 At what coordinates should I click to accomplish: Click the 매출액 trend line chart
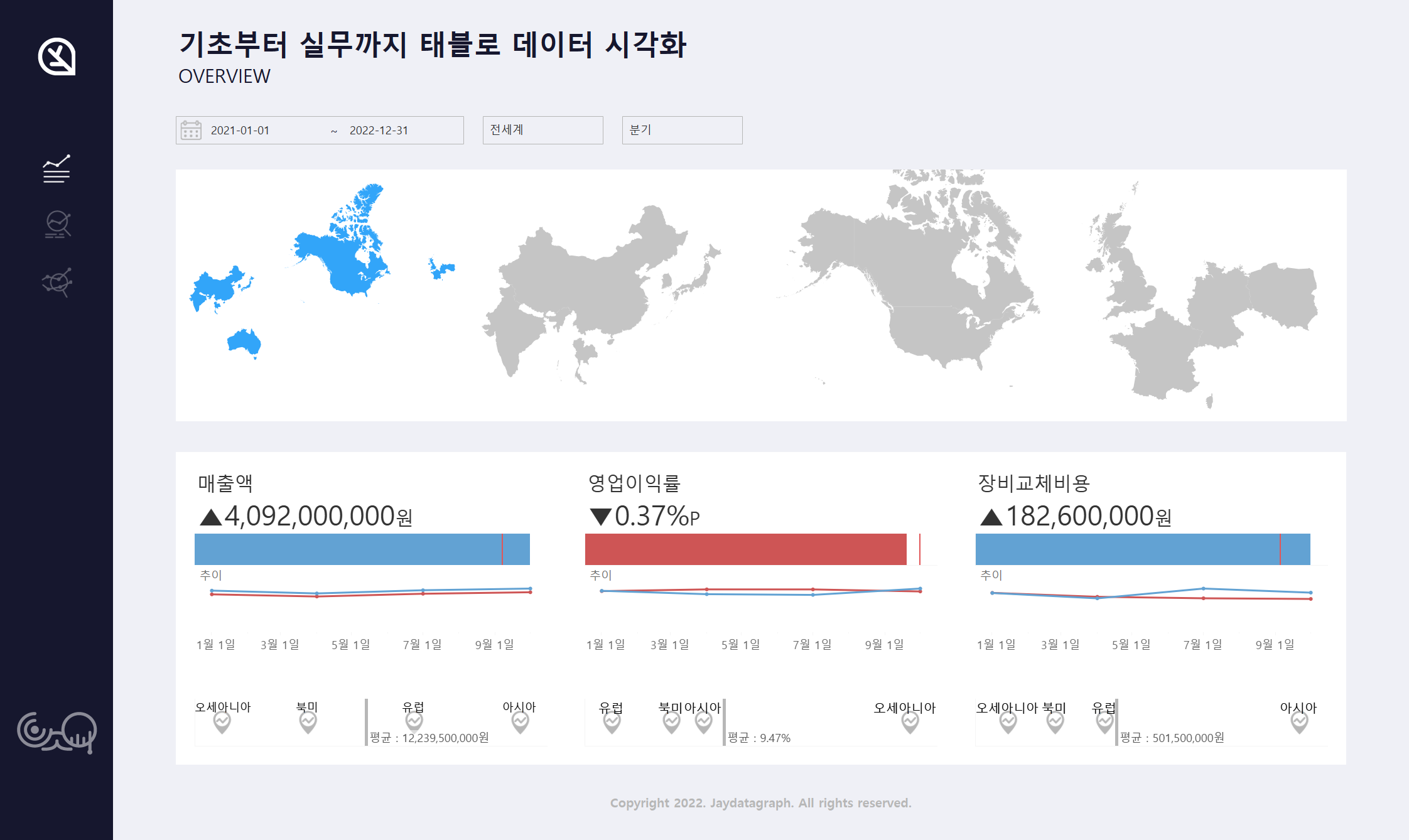pos(370,592)
